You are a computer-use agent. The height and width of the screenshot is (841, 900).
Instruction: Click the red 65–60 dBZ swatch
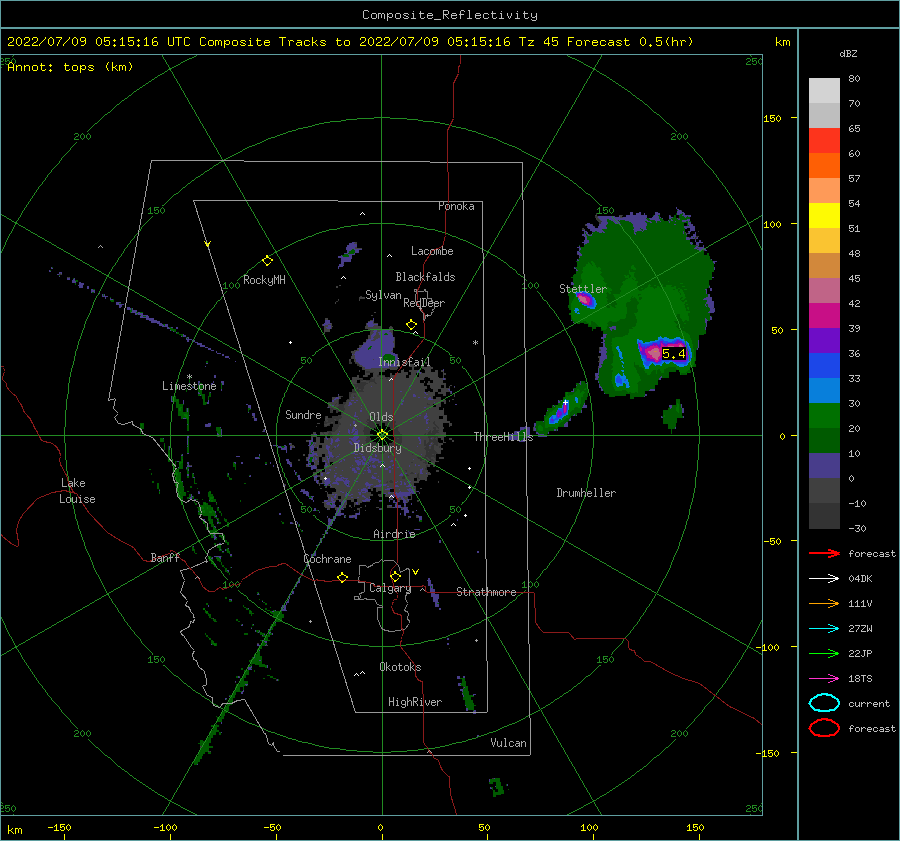[x=824, y=140]
